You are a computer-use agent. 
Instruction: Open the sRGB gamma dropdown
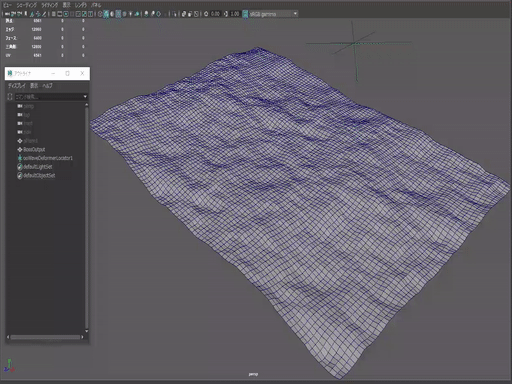pyautogui.click(x=273, y=14)
